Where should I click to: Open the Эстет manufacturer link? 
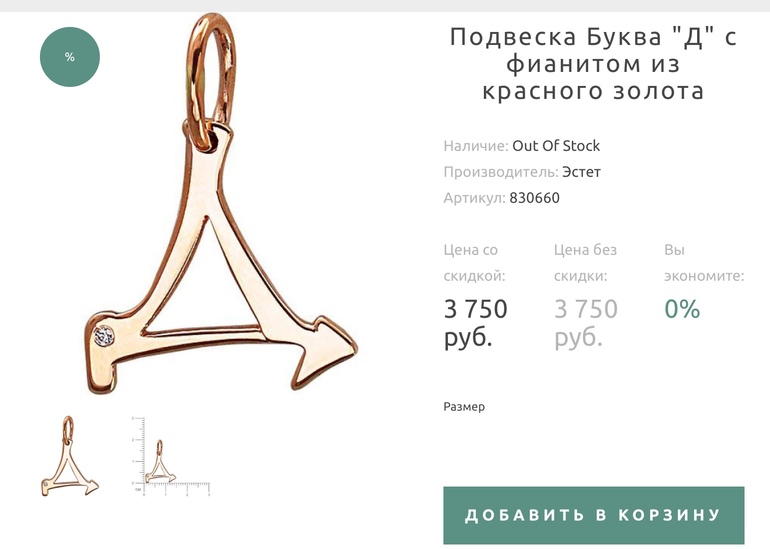[581, 172]
